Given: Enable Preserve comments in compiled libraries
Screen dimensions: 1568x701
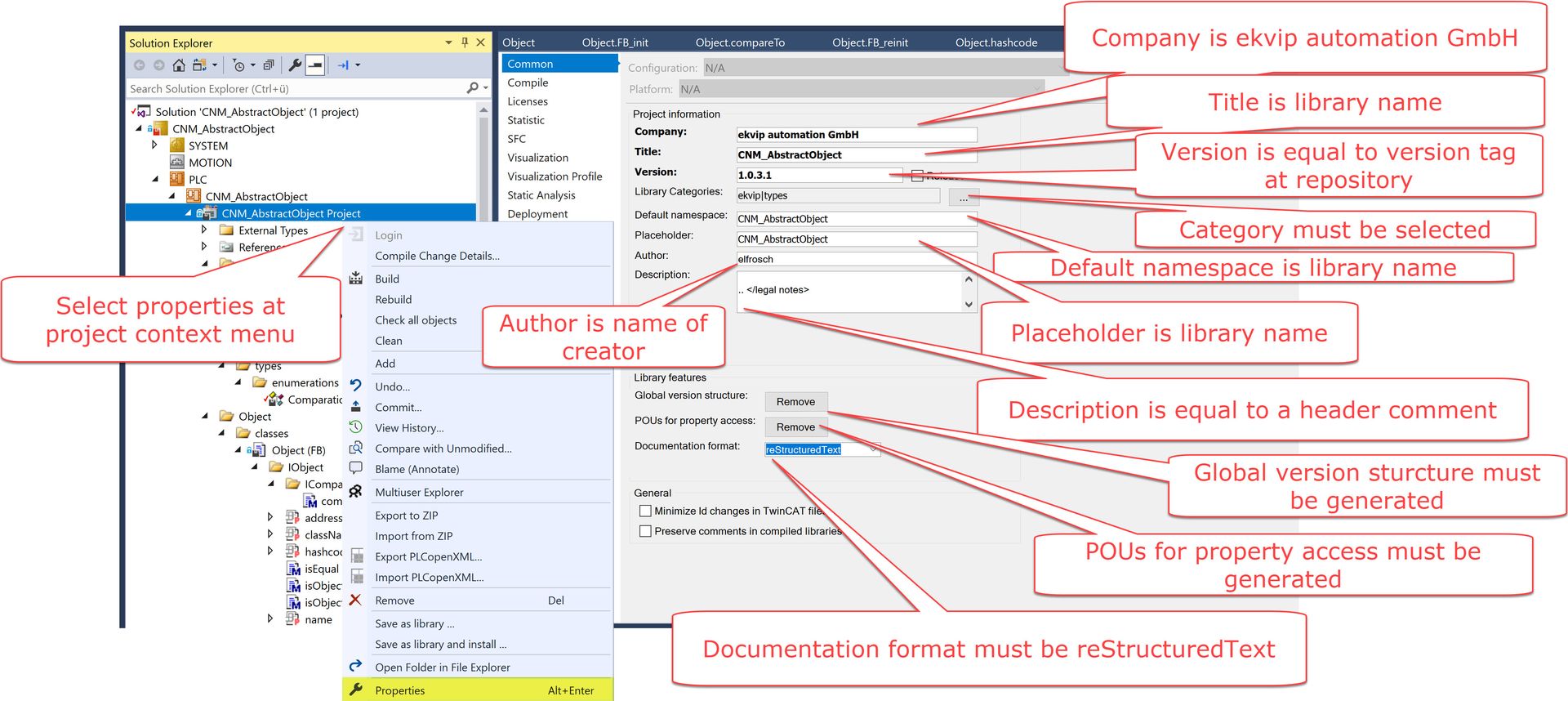Looking at the screenshot, I should click(645, 531).
